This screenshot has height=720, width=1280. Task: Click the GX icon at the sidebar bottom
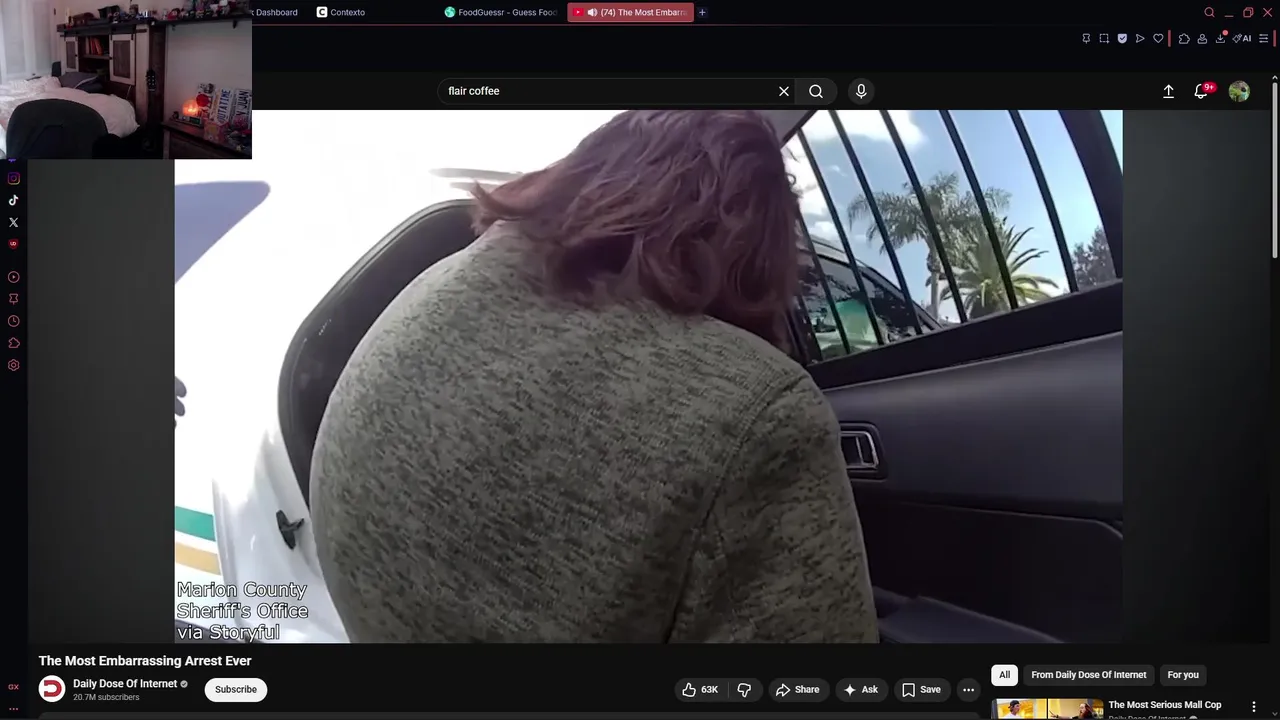[x=14, y=687]
